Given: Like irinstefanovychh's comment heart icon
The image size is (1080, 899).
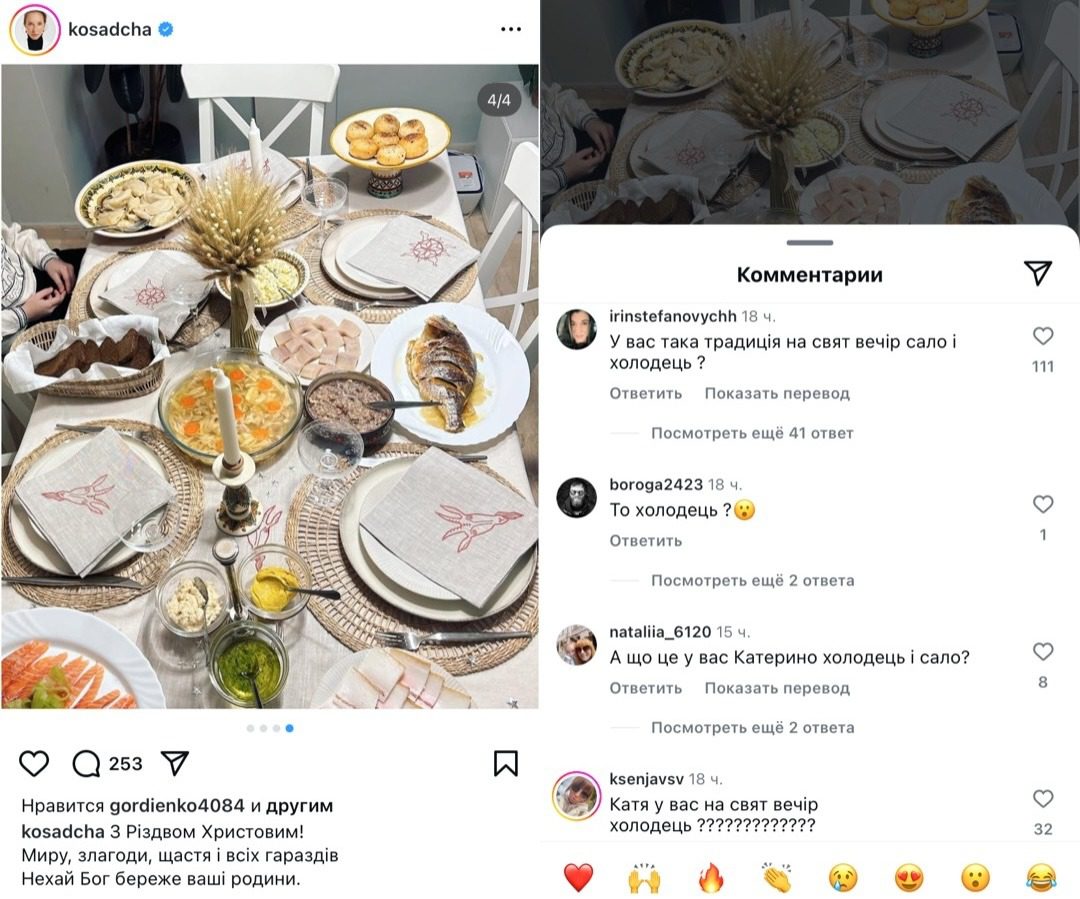Looking at the screenshot, I should click(x=1043, y=338).
